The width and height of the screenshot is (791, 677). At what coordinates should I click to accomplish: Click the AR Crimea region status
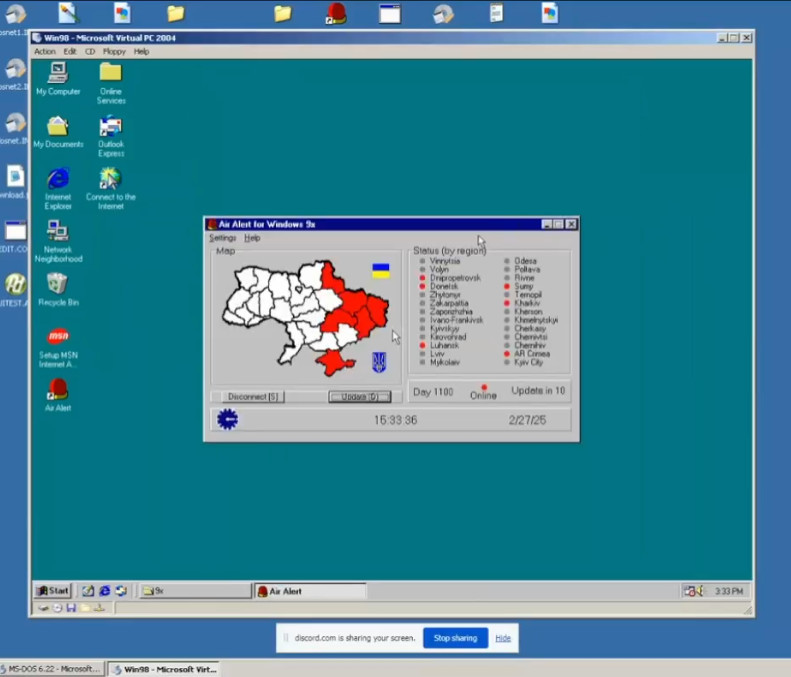(527, 354)
